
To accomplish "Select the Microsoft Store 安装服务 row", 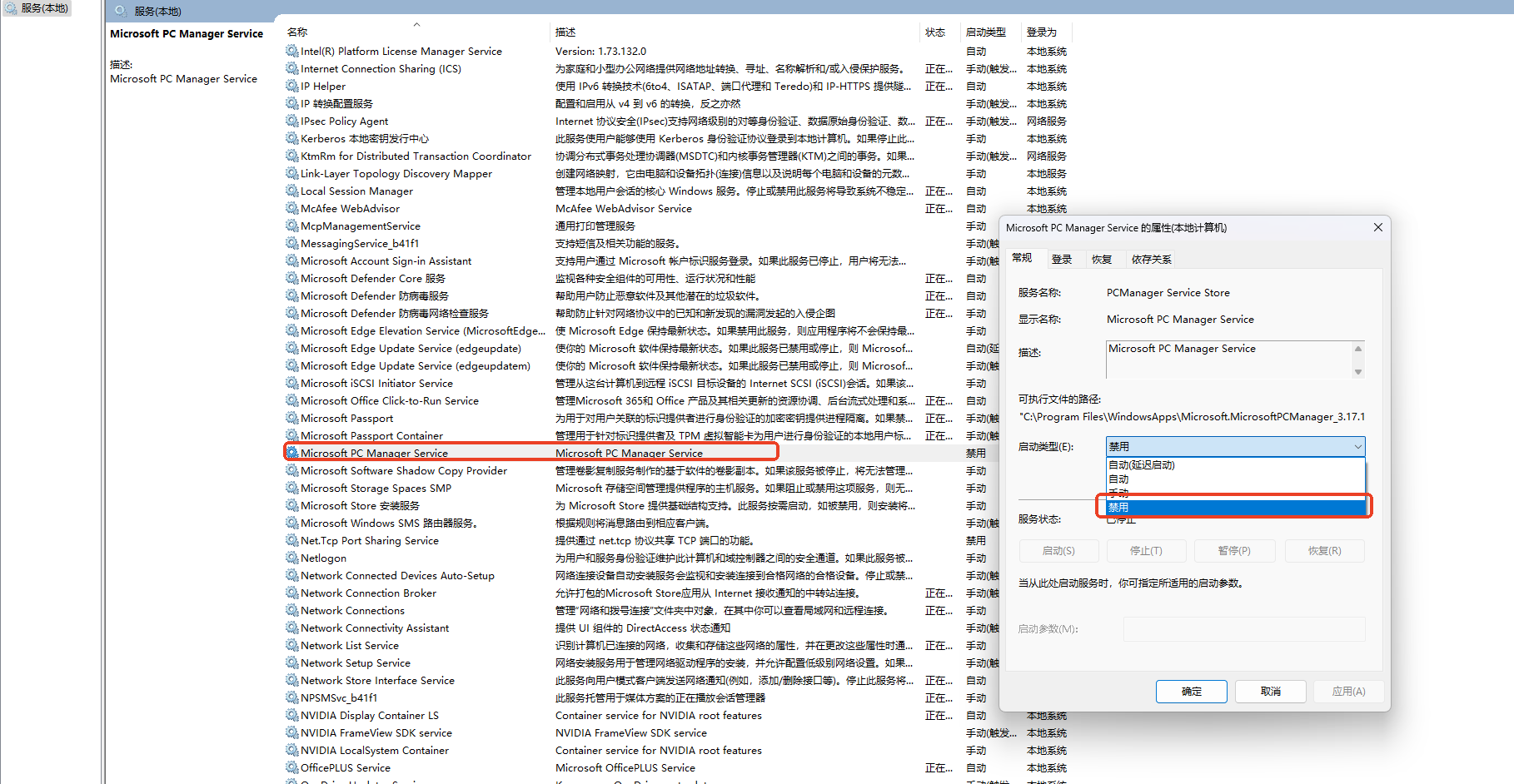I will [360, 505].
